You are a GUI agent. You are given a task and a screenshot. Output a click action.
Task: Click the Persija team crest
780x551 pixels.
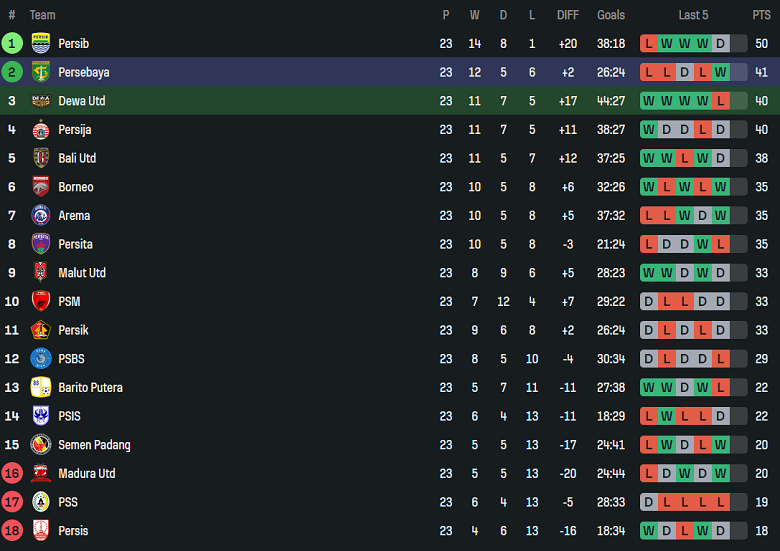click(x=41, y=129)
